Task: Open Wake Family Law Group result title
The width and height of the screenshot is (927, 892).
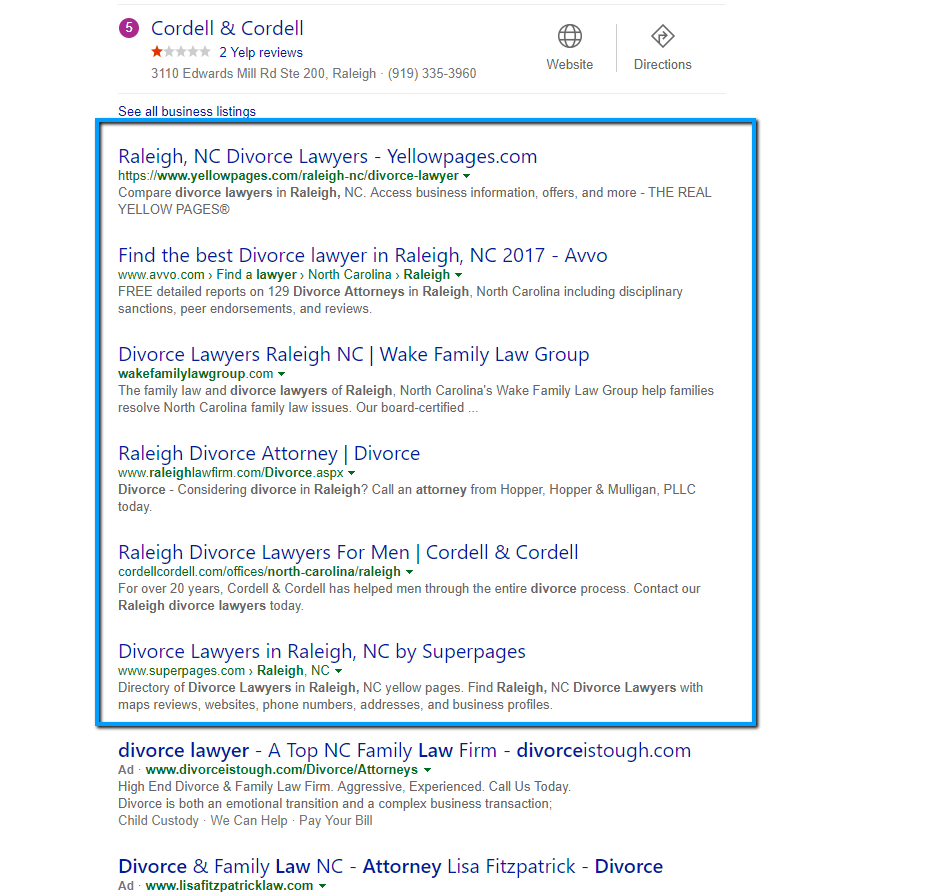Action: (354, 355)
